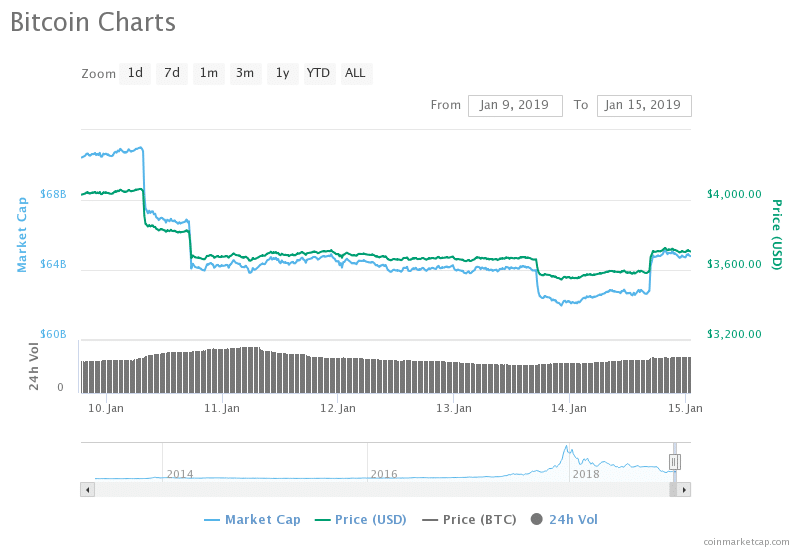Set chart zoom to 1m
This screenshot has width=800, height=550.
click(x=209, y=73)
